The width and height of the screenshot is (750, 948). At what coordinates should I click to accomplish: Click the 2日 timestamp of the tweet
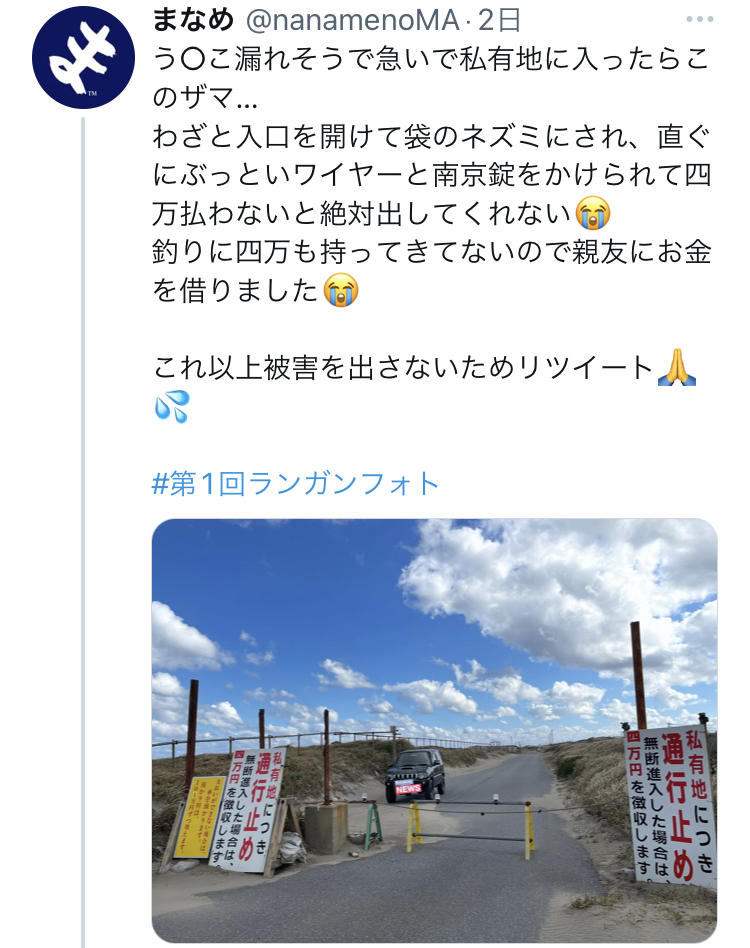pos(500,21)
